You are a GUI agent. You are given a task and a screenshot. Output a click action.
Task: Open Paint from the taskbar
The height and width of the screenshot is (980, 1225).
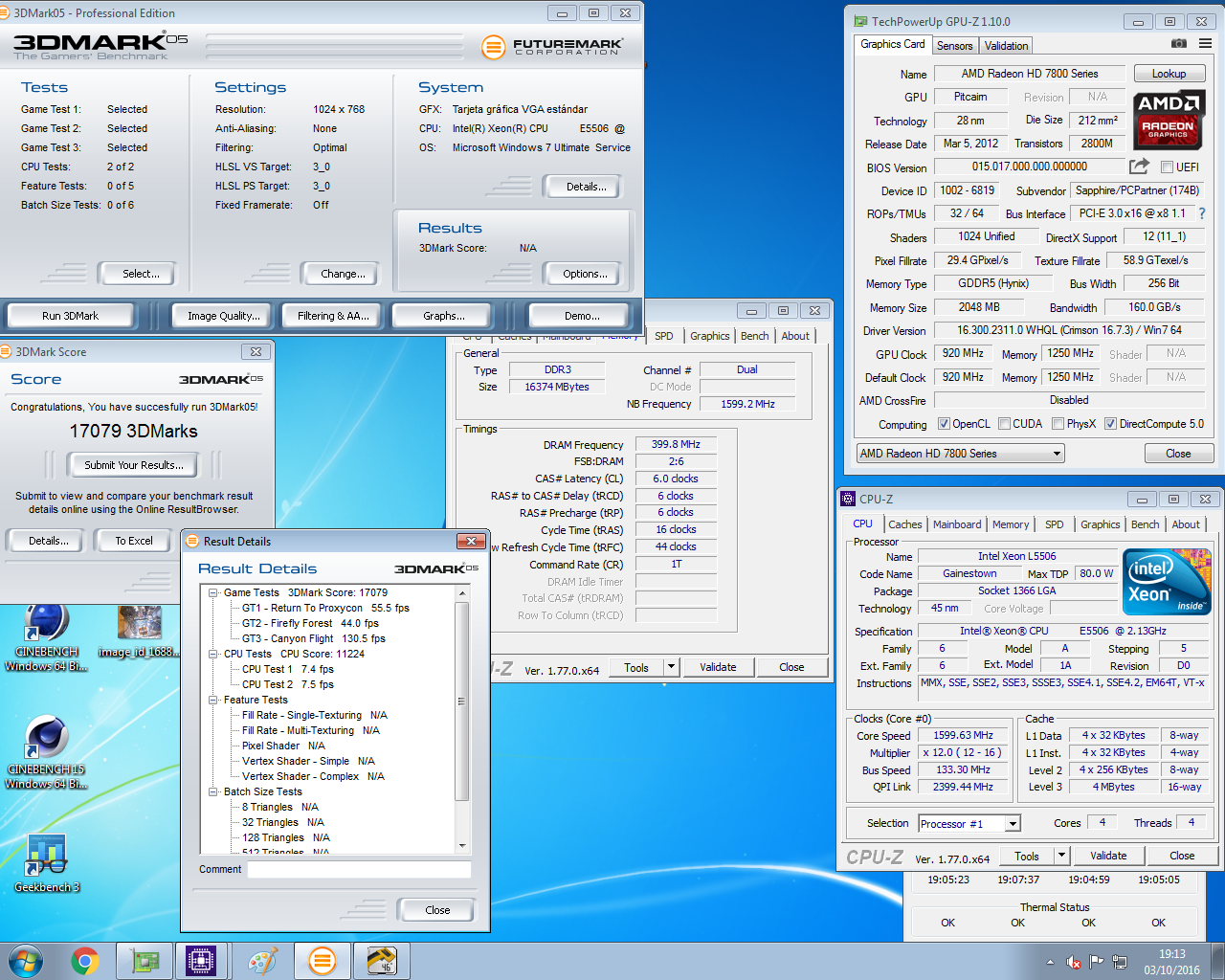point(261,961)
